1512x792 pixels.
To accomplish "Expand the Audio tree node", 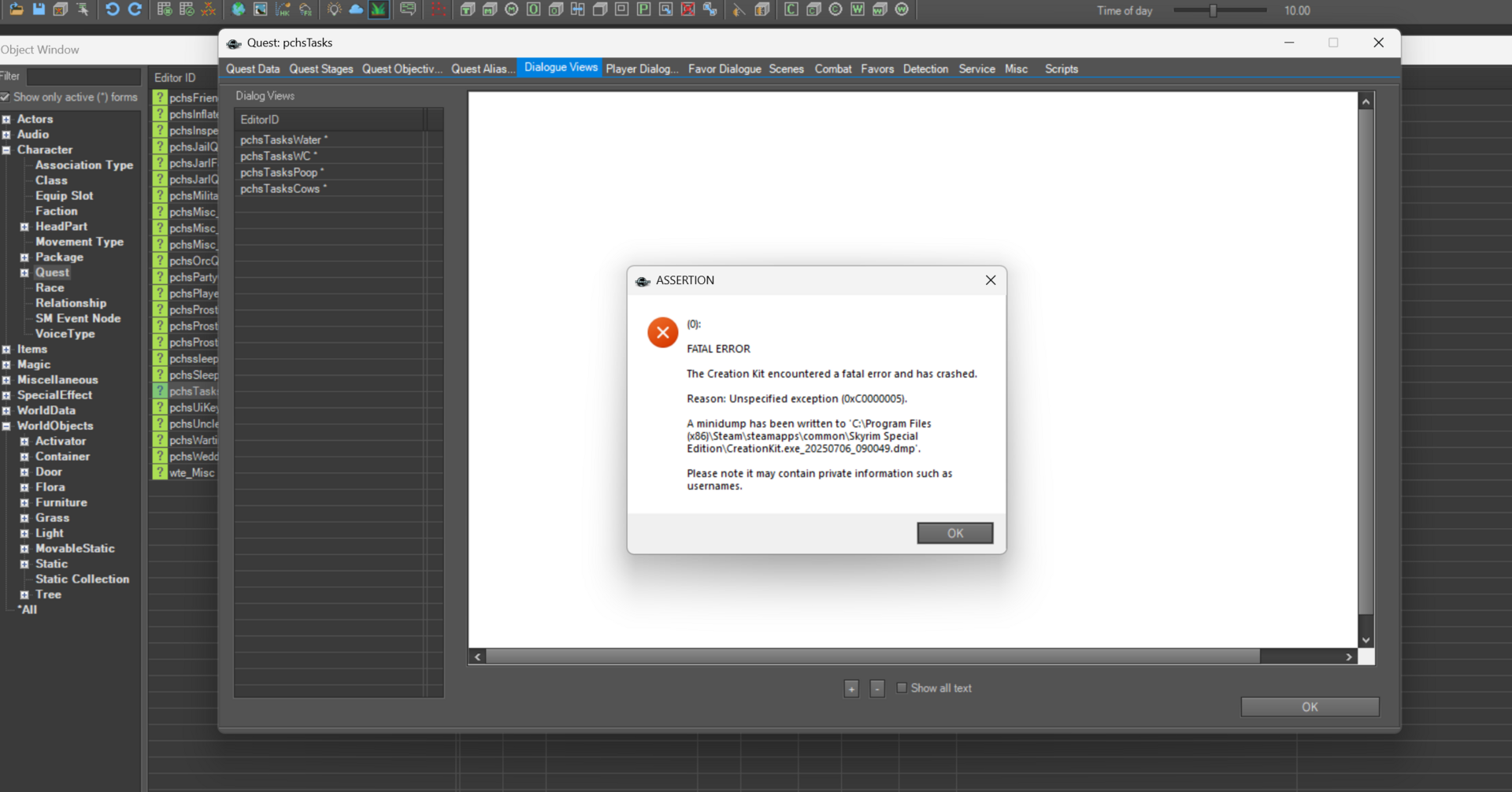I will (x=6, y=135).
